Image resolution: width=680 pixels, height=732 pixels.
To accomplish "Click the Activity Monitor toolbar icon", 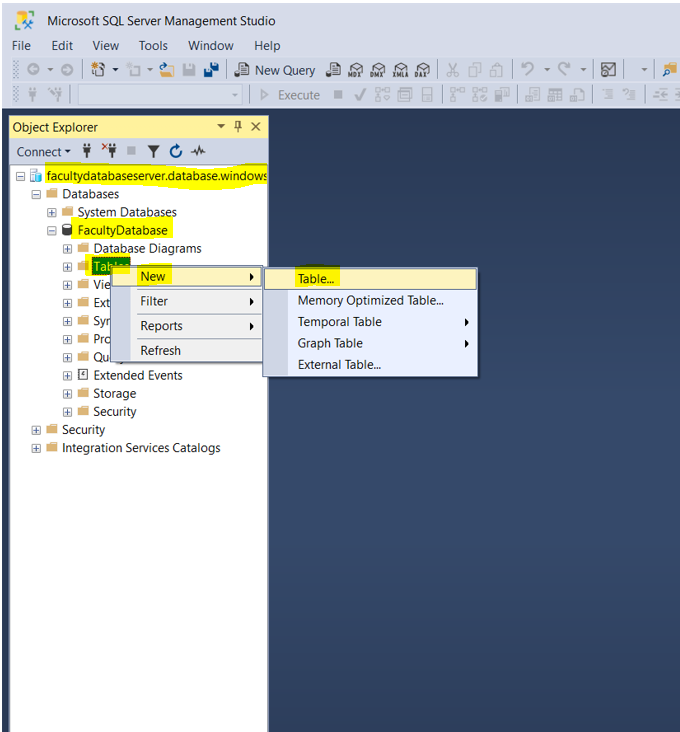I will click(608, 70).
